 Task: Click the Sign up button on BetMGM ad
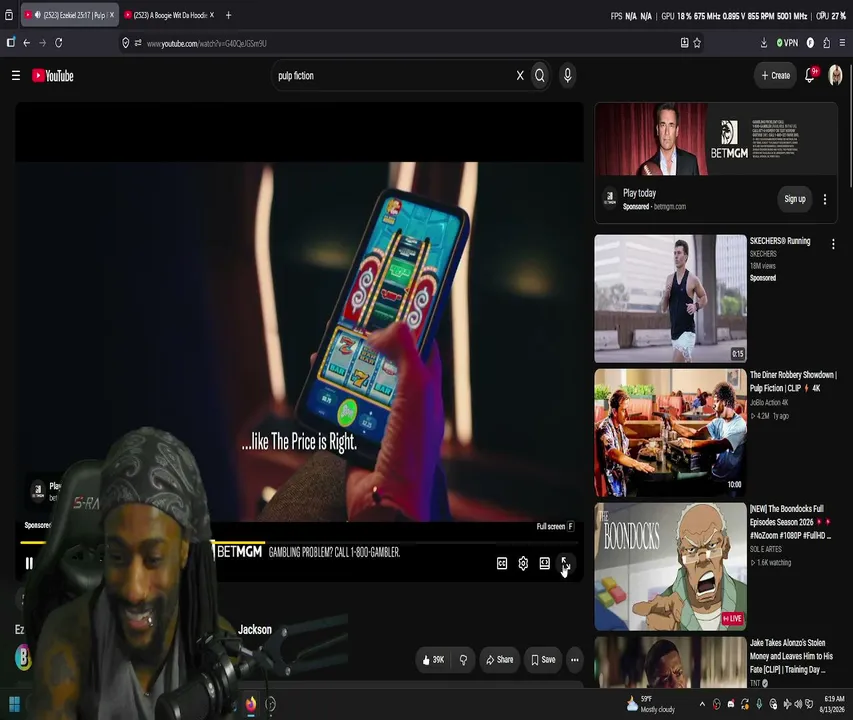tap(795, 199)
